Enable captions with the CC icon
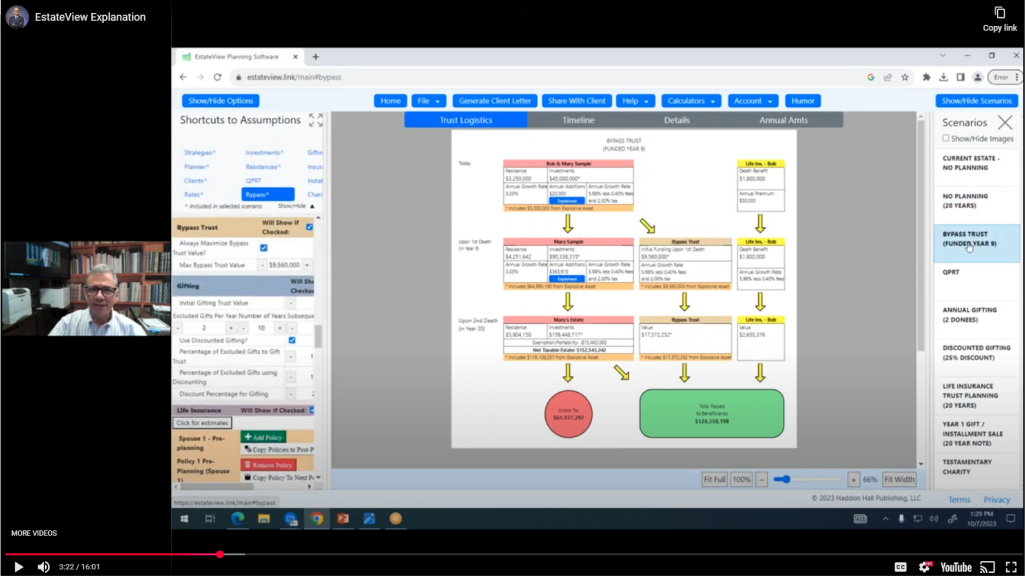This screenshot has width=1025, height=576. click(901, 567)
